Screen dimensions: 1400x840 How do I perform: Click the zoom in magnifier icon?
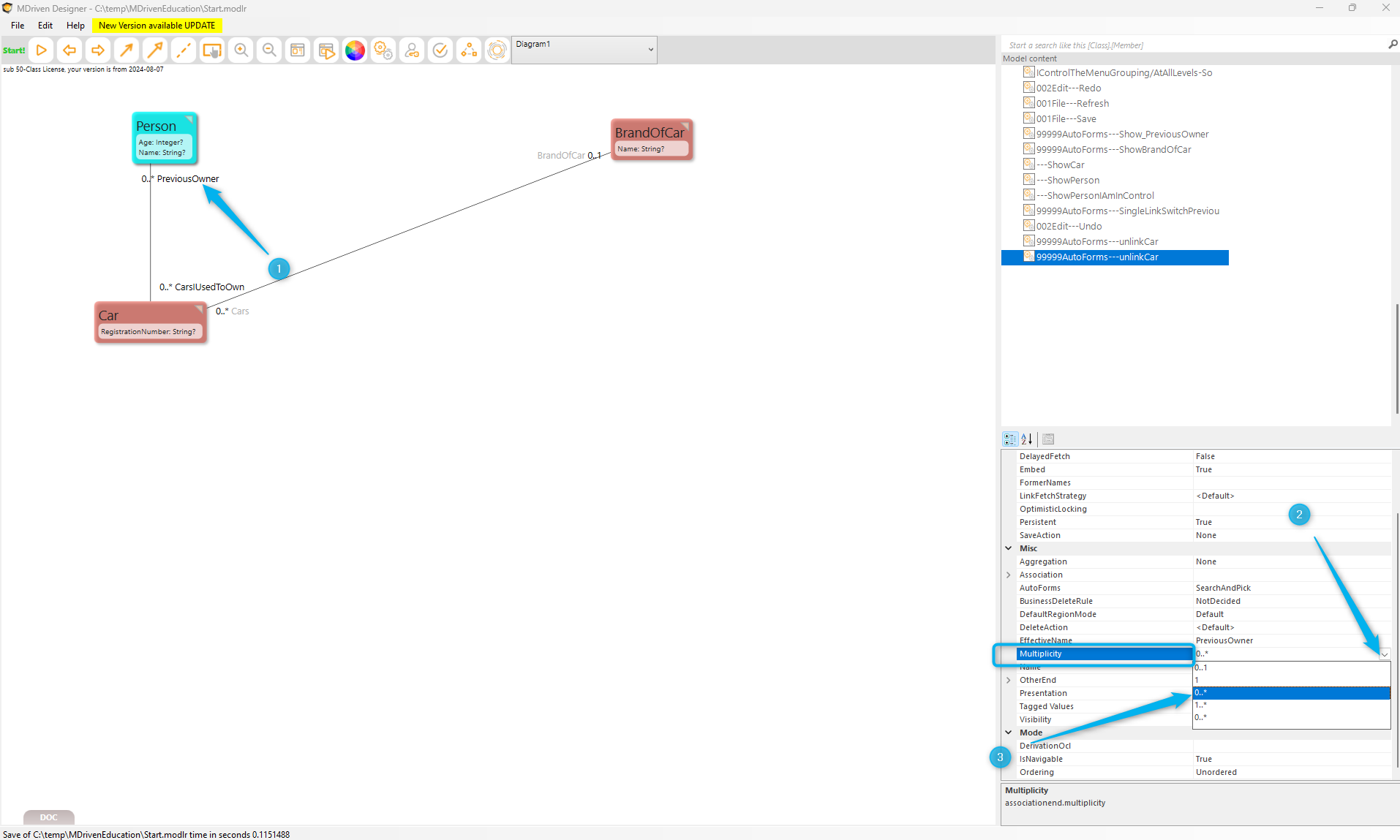(x=241, y=50)
